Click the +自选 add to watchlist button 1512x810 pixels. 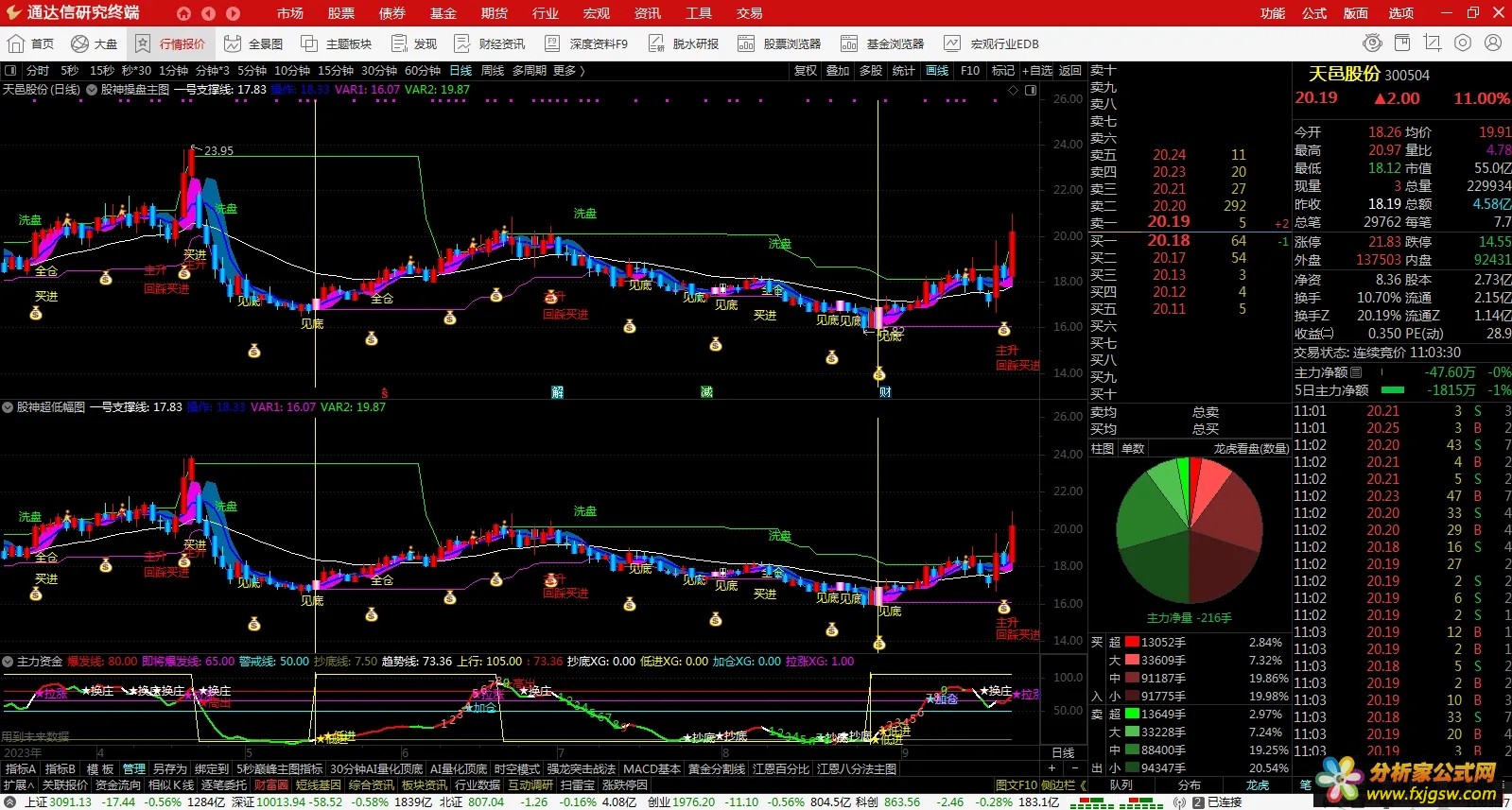(1037, 71)
